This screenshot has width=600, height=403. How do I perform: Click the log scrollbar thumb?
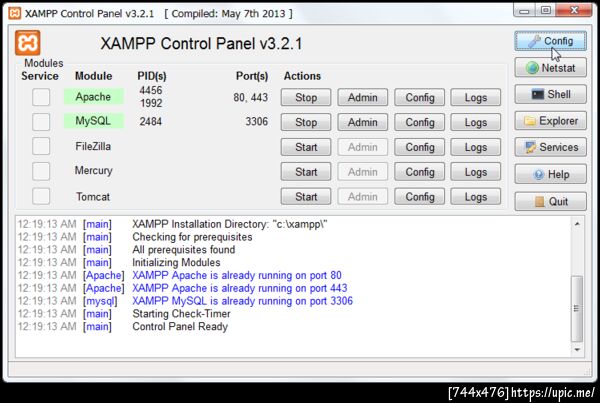[x=577, y=308]
